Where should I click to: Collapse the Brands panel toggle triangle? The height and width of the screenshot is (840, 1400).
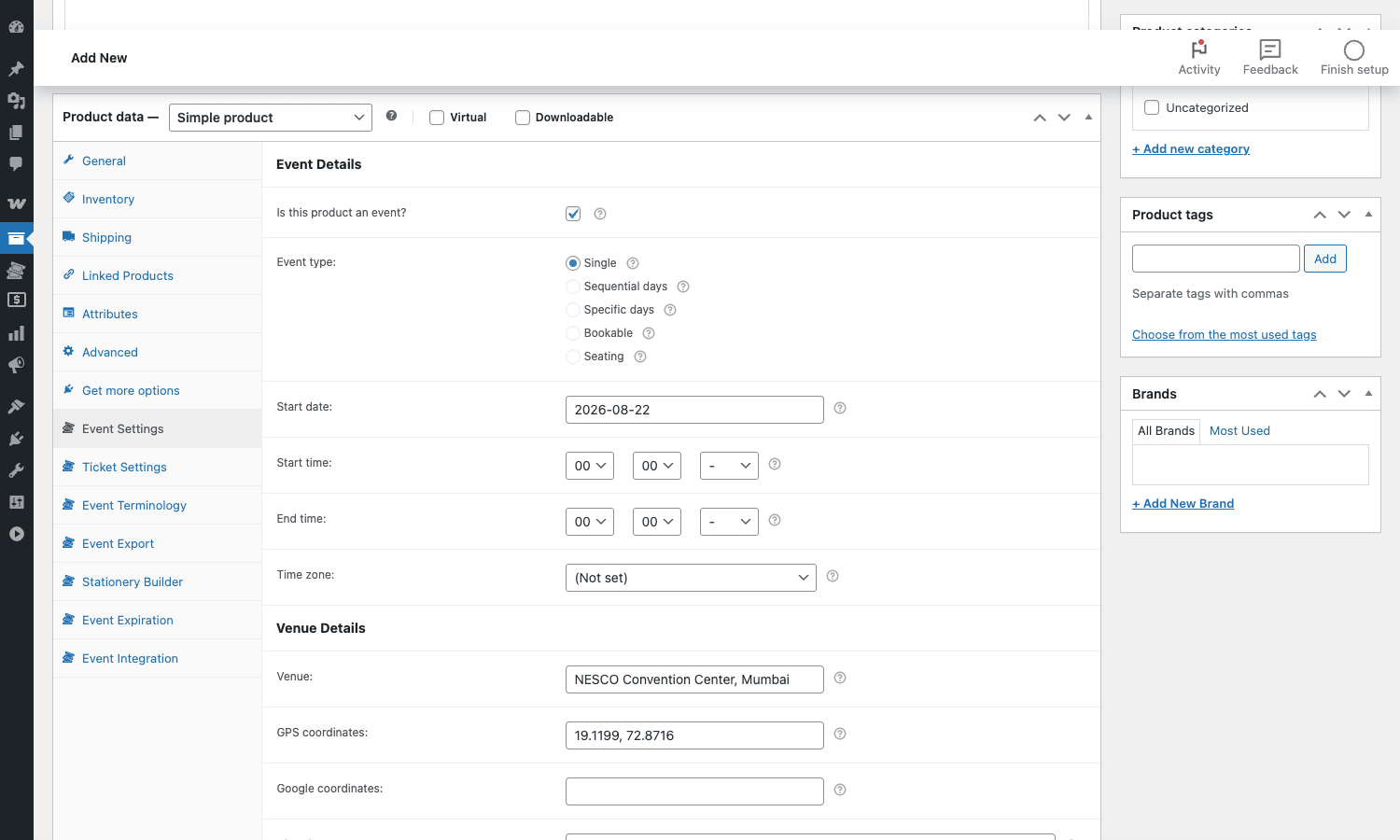pos(1368,394)
